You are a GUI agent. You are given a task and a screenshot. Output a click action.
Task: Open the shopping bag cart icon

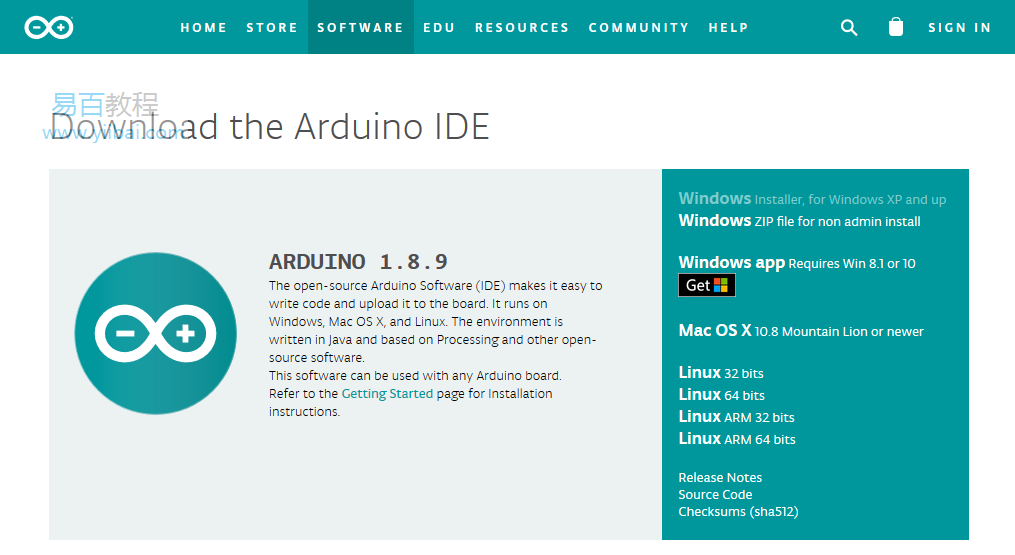click(x=896, y=27)
